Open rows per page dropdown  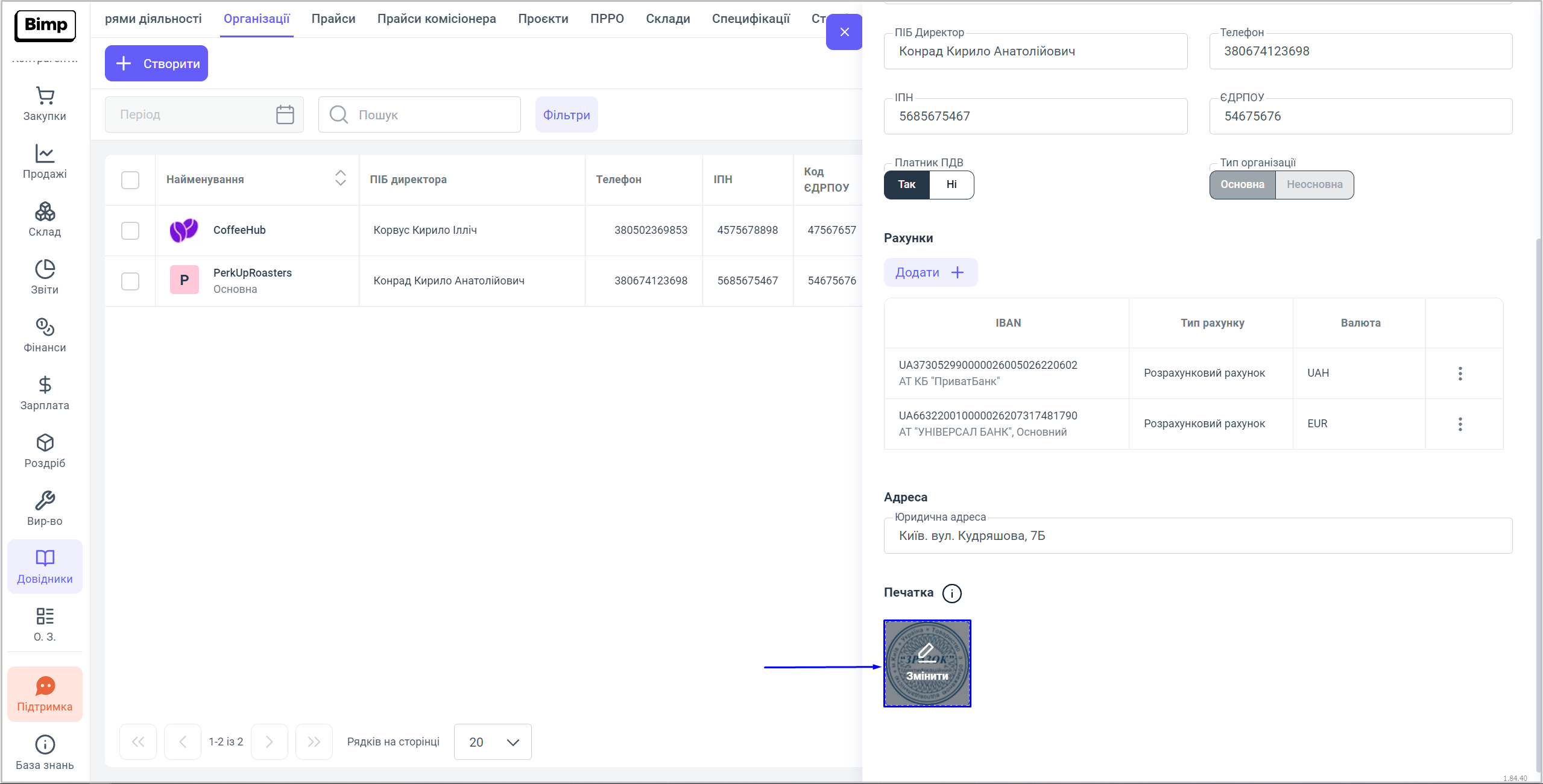[492, 742]
